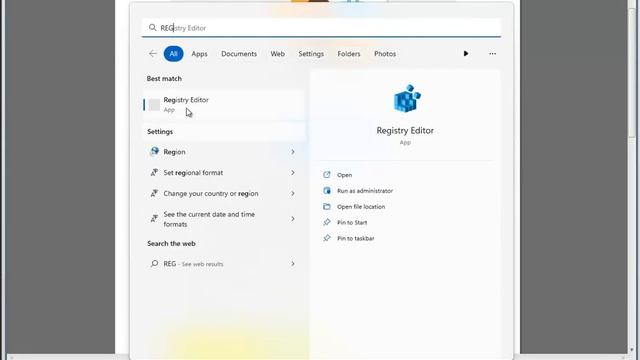Switch to the Settings filter tab

[x=311, y=54]
